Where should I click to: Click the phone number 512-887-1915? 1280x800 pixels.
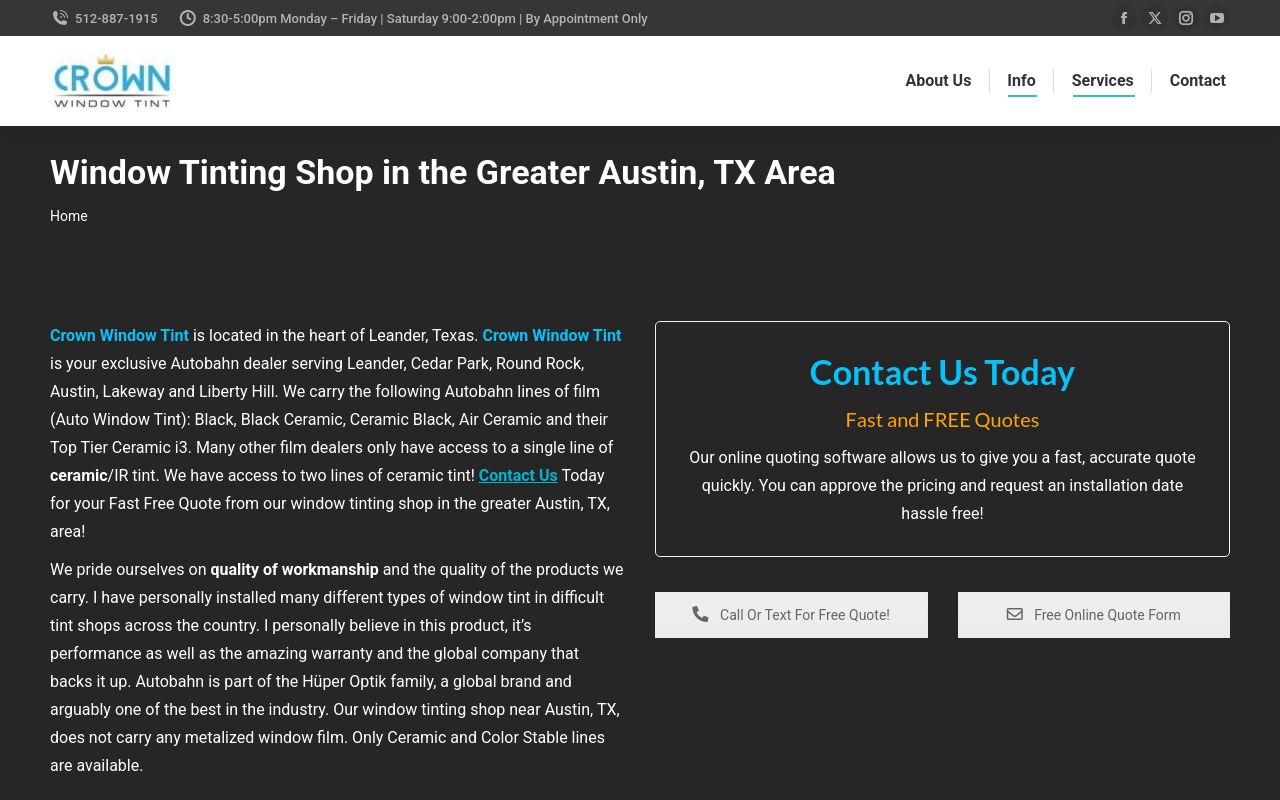116,18
